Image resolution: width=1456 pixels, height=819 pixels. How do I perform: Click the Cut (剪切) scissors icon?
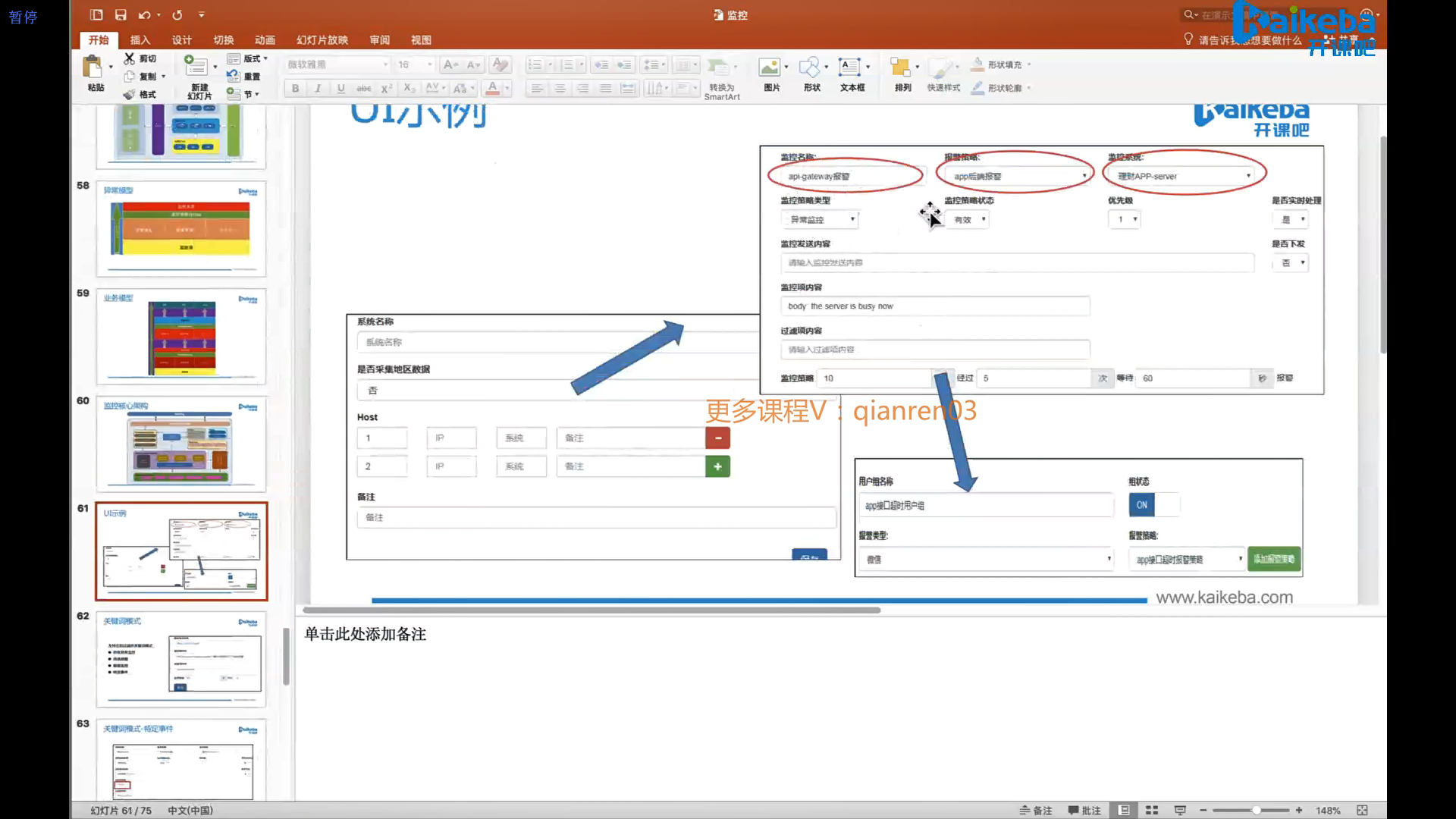(x=130, y=58)
